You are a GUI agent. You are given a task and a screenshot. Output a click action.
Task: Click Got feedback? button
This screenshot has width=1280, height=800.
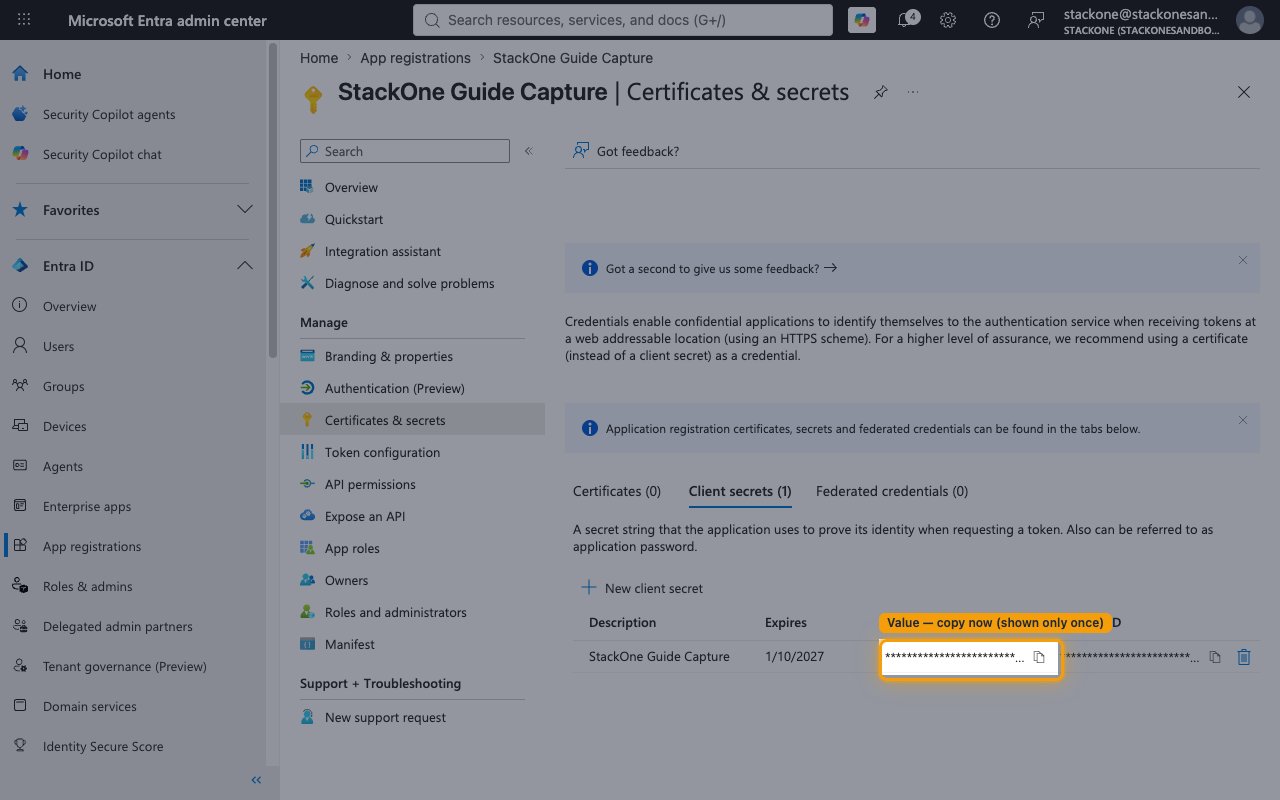626,151
